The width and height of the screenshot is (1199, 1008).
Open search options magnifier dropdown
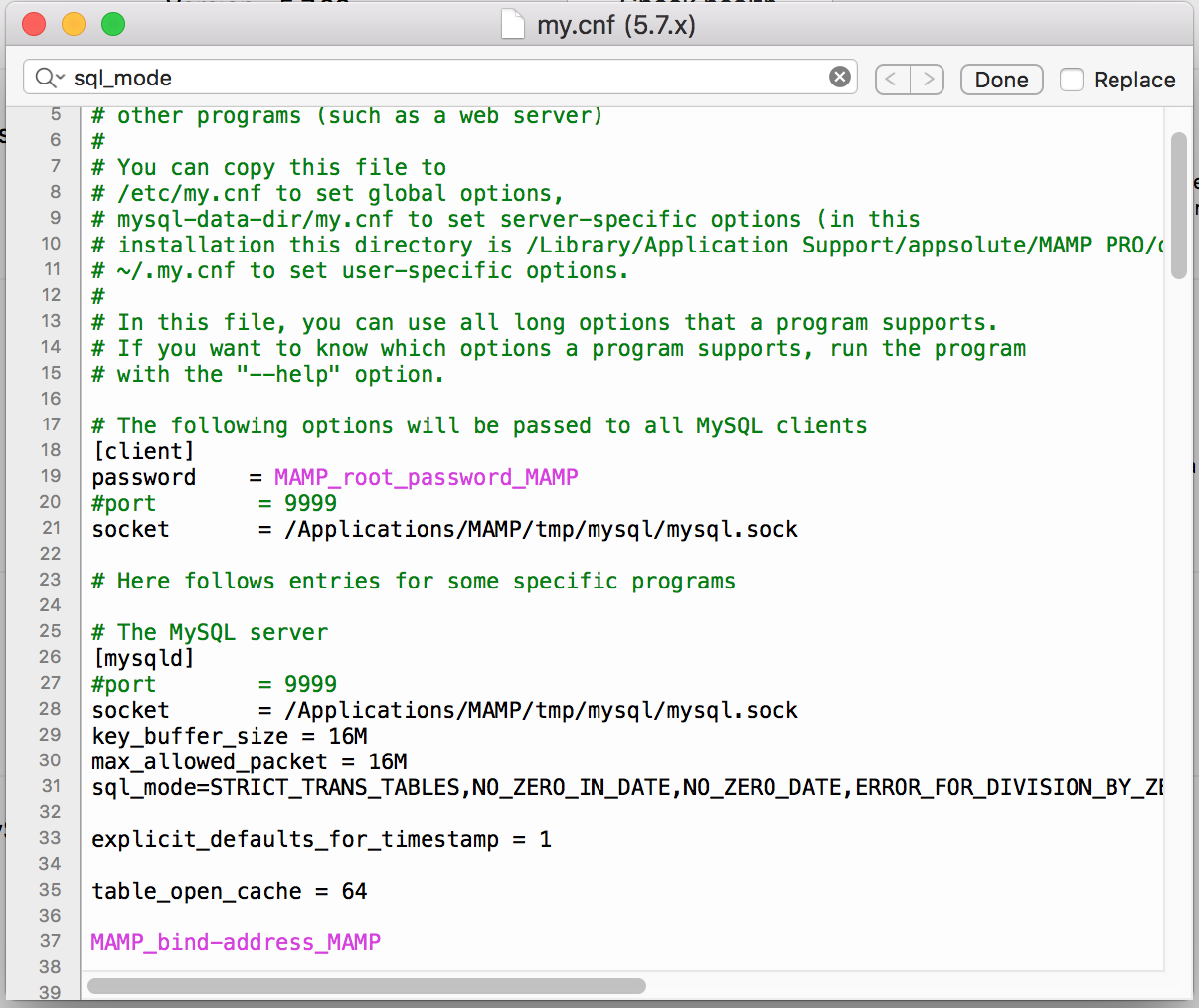click(49, 78)
